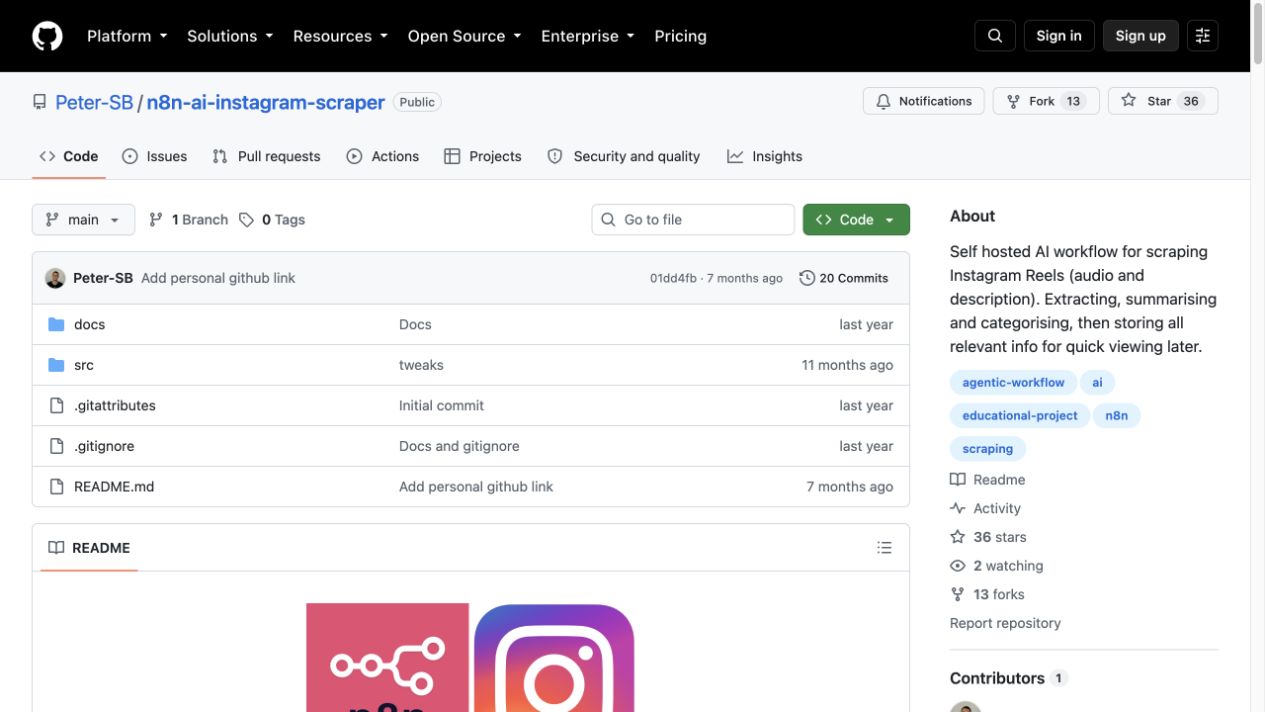
Task: Open the Activity link in About
Action: tap(986, 508)
